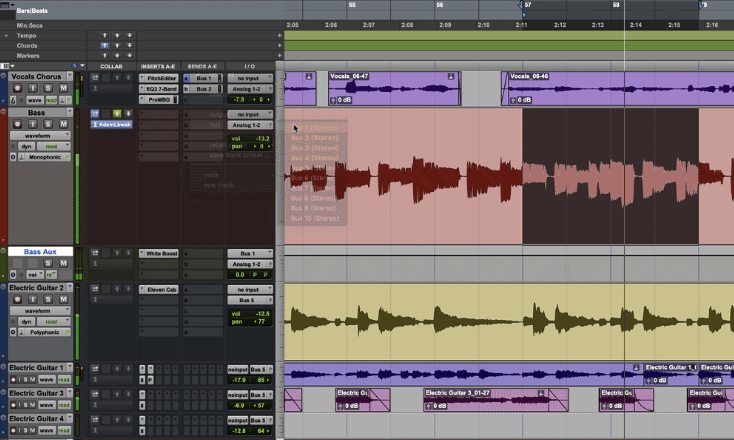The height and width of the screenshot is (440, 734).
Task: Click the blue share icon on Bass track
Action: (x=95, y=114)
